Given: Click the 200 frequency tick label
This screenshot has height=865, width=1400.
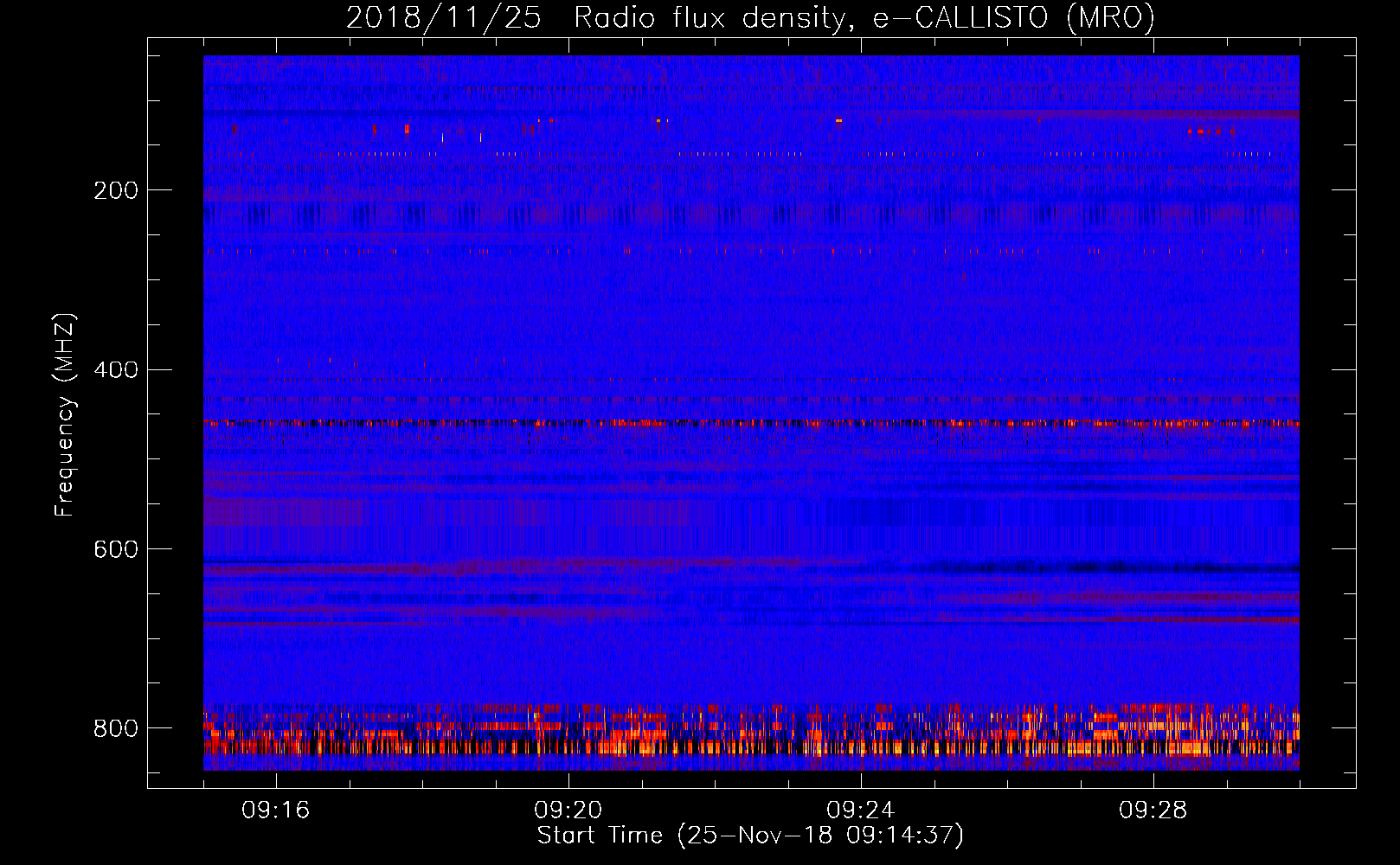Looking at the screenshot, I should click(116, 190).
